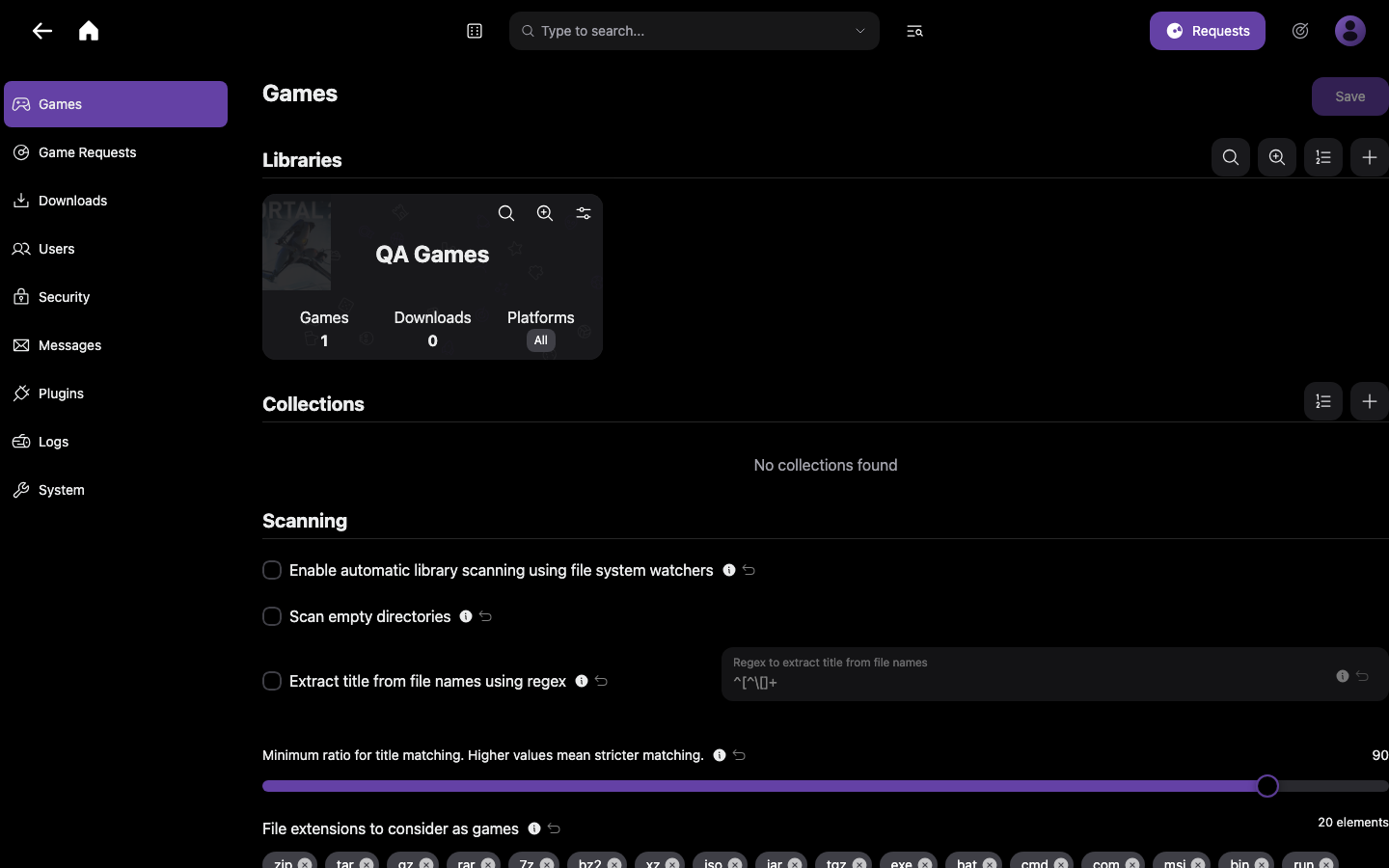Click the All platforms badge on QA Games
The width and height of the screenshot is (1389, 868).
click(541, 340)
